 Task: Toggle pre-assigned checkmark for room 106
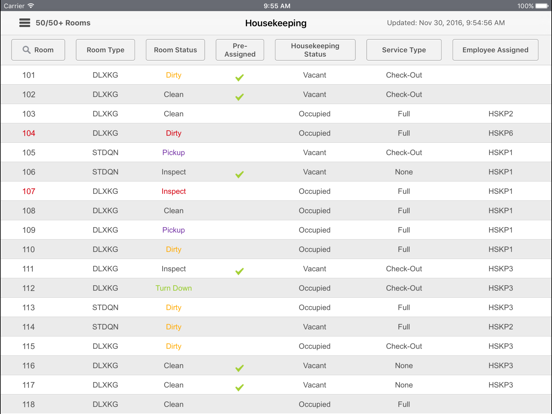pyautogui.click(x=239, y=174)
